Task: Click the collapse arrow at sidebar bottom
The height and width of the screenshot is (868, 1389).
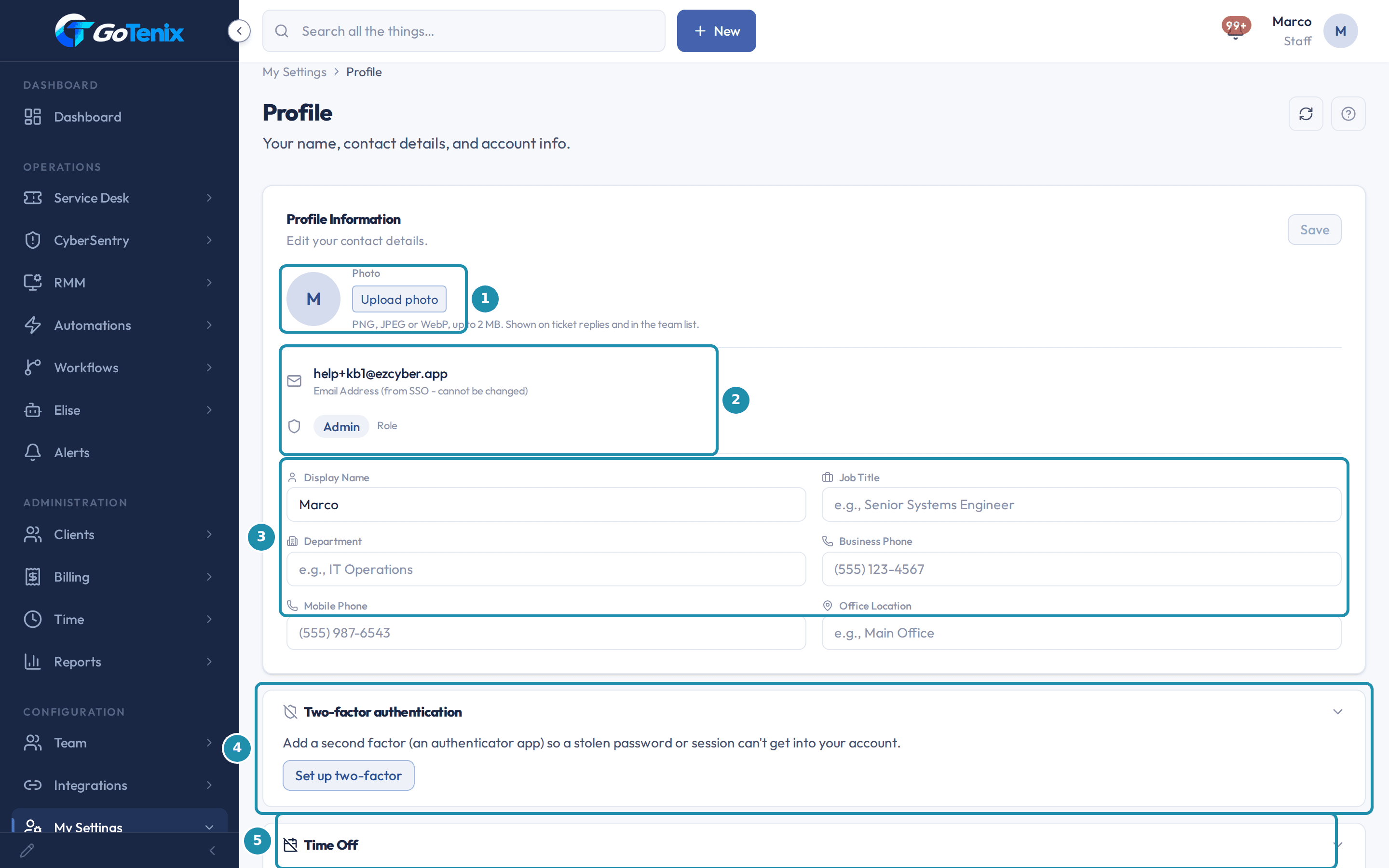Action: pyautogui.click(x=212, y=851)
